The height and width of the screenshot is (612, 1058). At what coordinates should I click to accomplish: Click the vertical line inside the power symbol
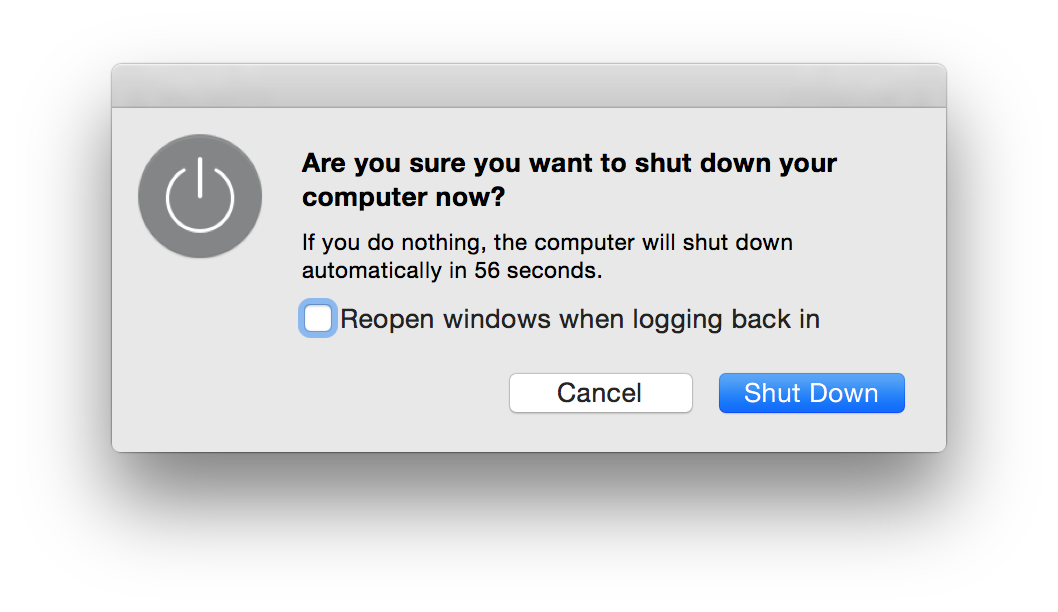pos(200,178)
